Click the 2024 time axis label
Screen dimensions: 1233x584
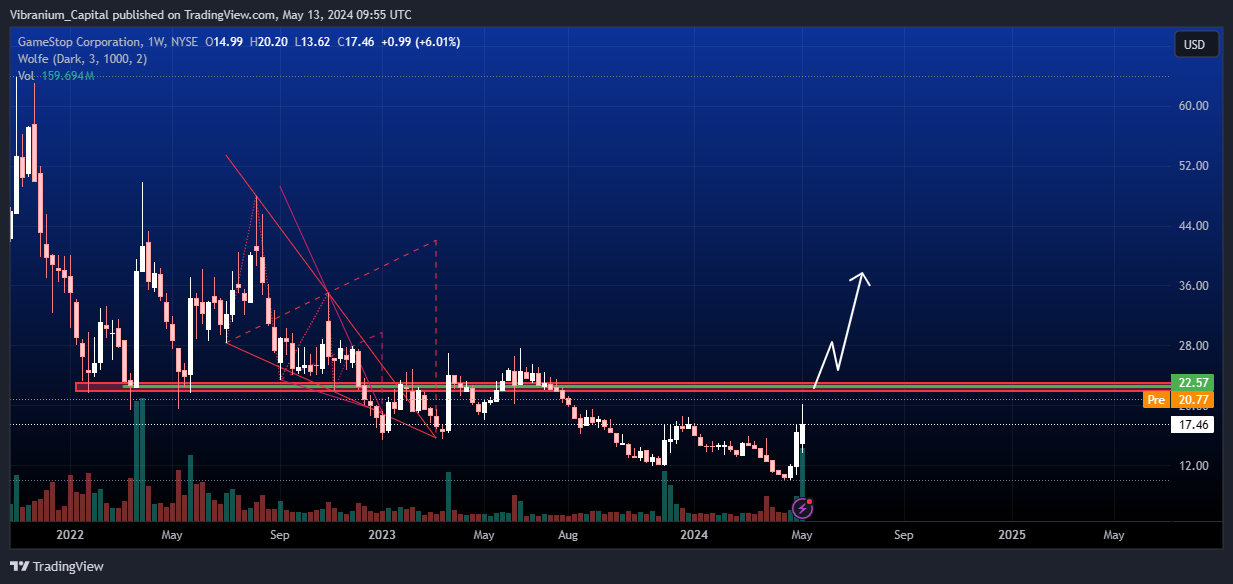click(x=694, y=535)
